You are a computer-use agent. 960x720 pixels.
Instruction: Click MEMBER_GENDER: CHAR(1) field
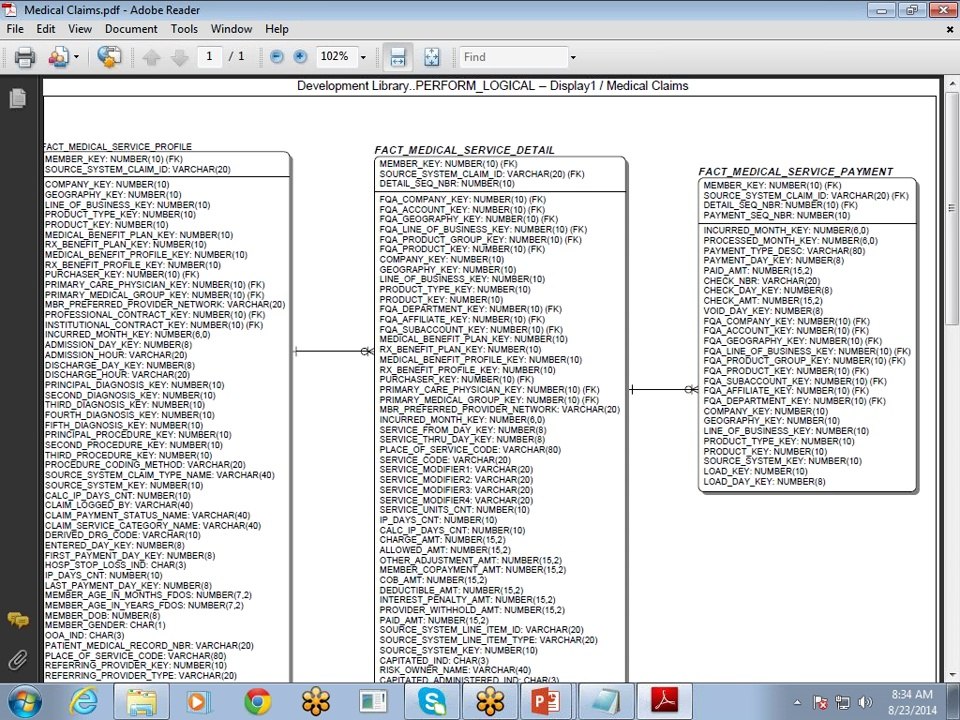(105, 625)
